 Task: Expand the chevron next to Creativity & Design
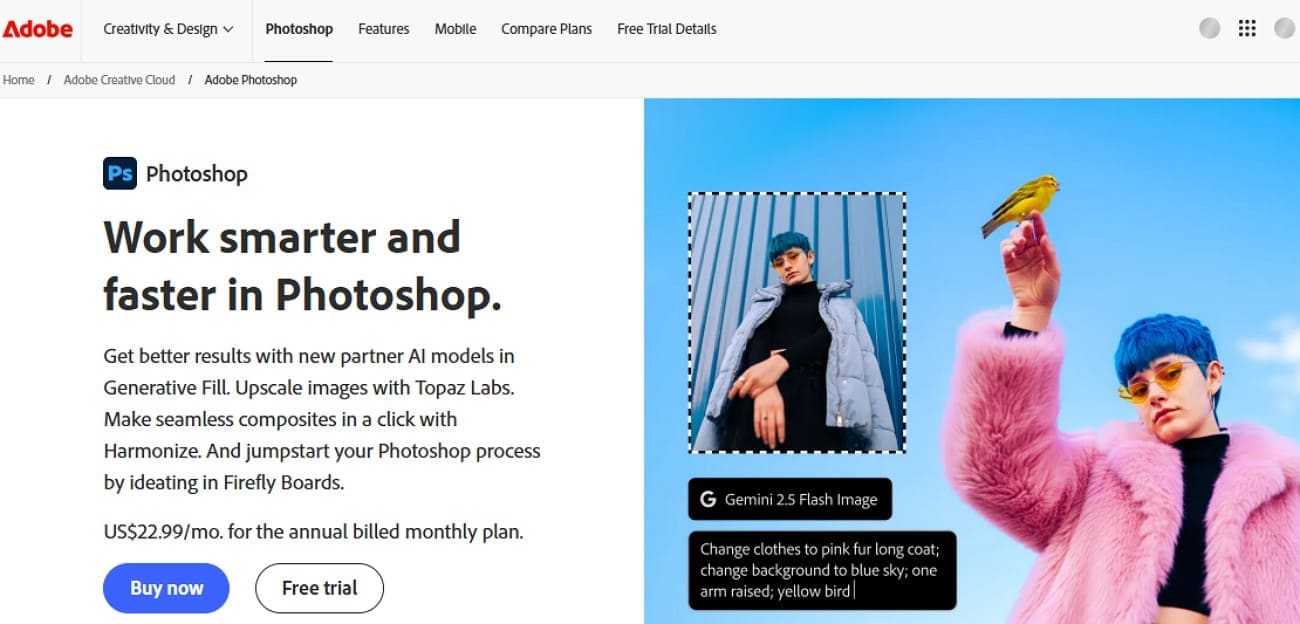(x=227, y=29)
